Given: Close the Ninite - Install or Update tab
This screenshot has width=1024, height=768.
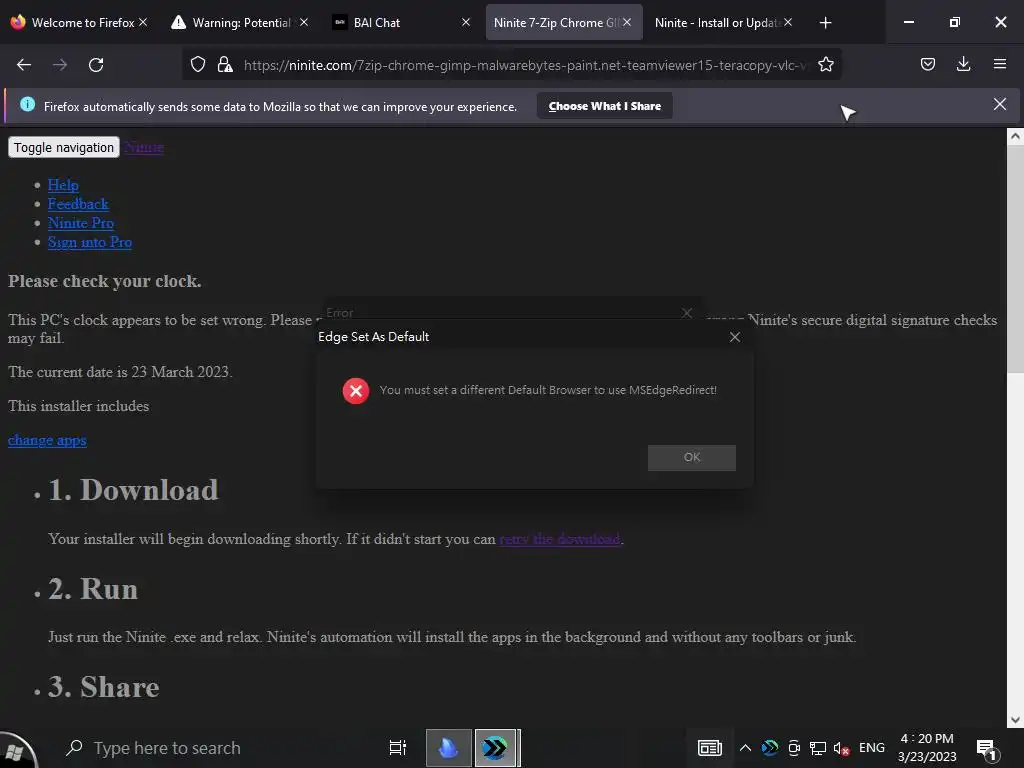Looking at the screenshot, I should [788, 22].
